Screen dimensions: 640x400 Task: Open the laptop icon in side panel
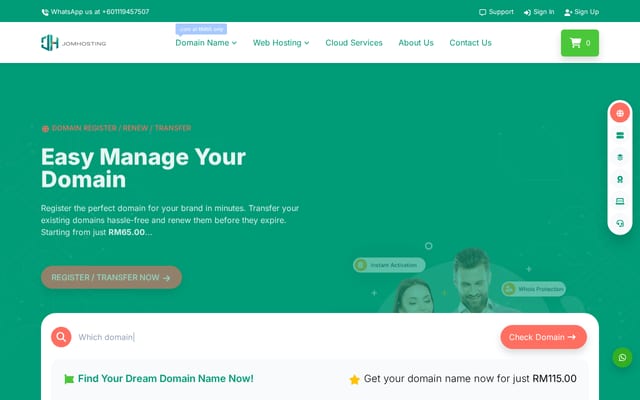pyautogui.click(x=620, y=202)
